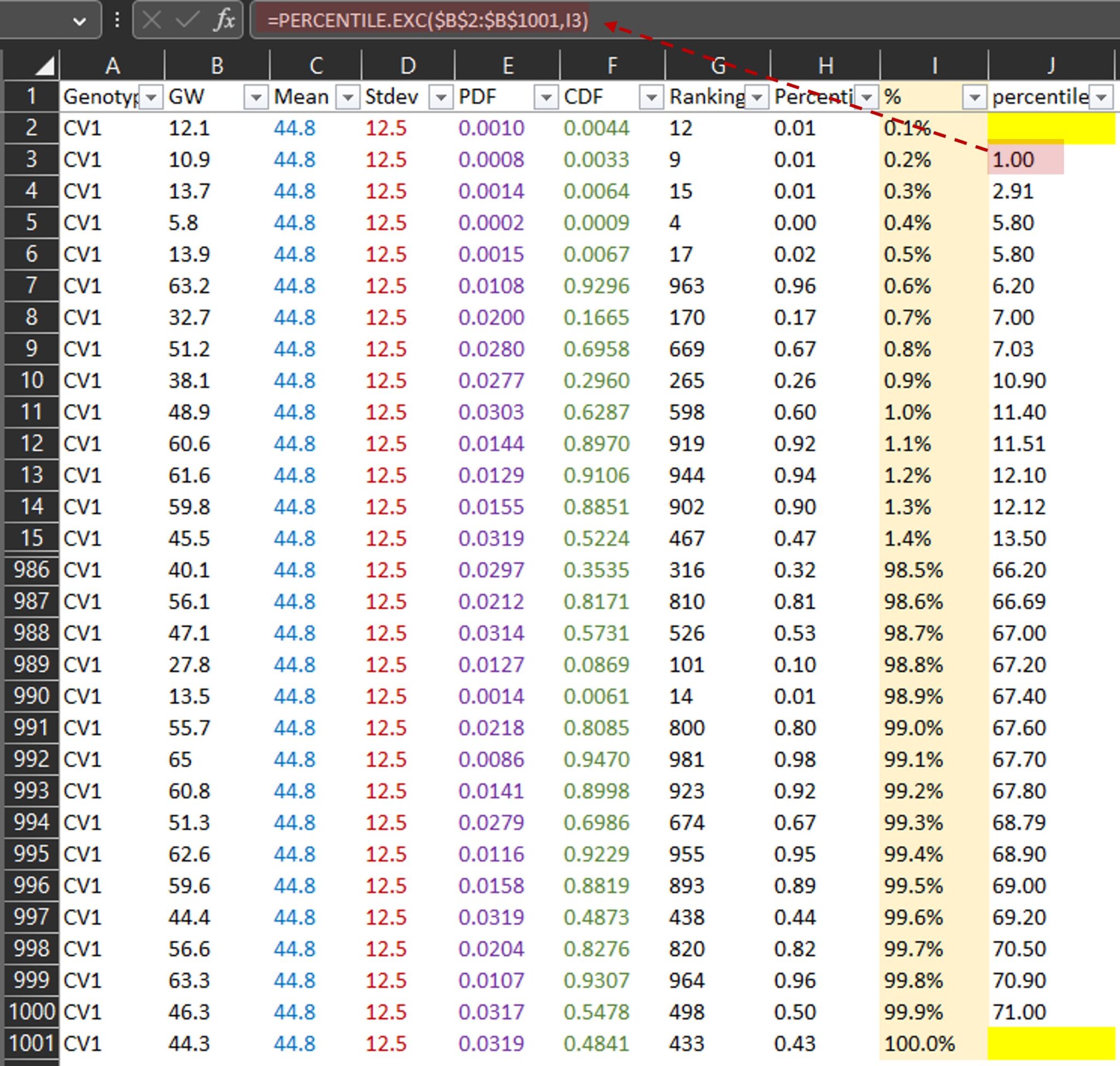Select row 986 header
The image size is (1120, 1066).
click(x=32, y=570)
